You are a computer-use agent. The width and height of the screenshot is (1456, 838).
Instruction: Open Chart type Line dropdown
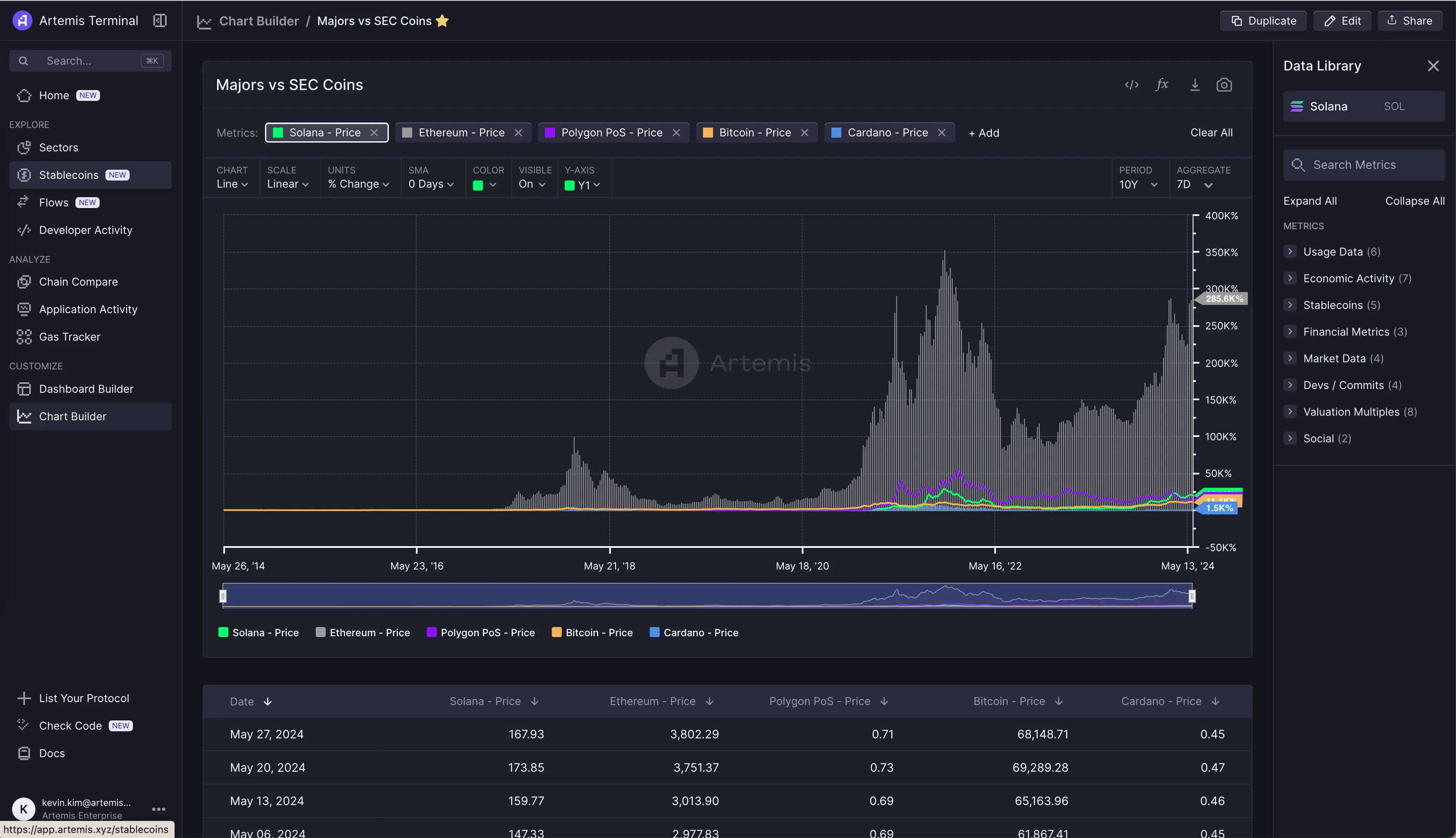[x=233, y=184]
